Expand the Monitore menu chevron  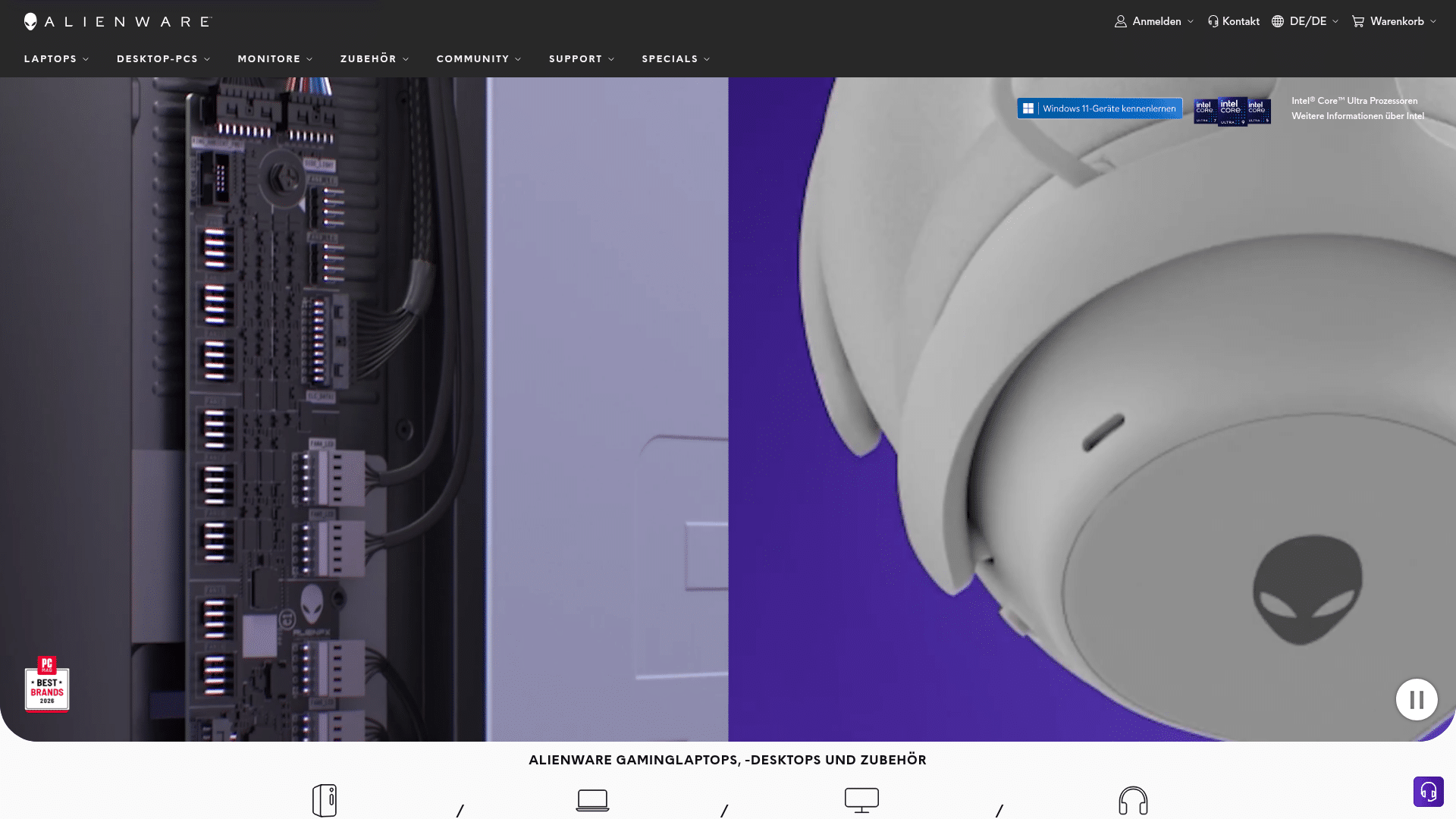(309, 59)
